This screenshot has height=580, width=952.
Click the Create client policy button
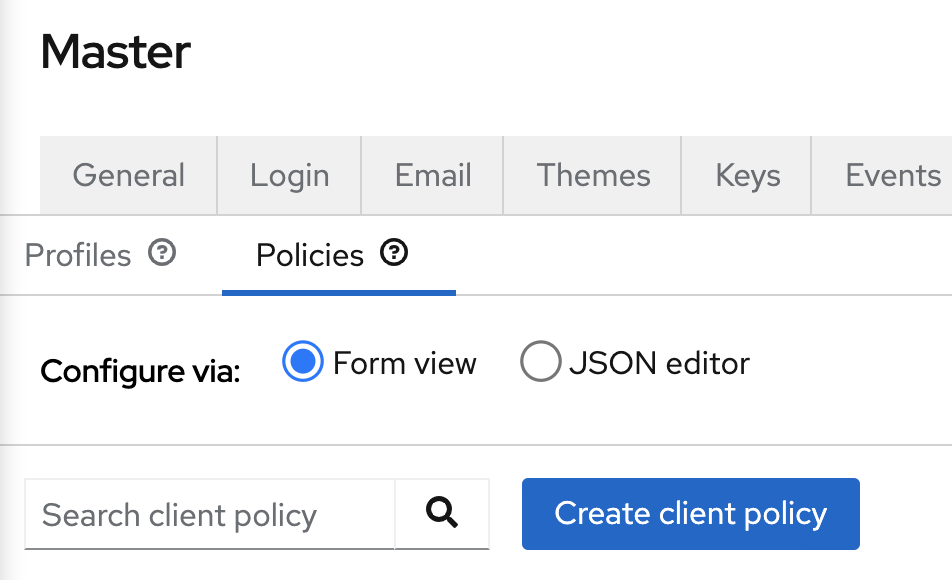690,514
